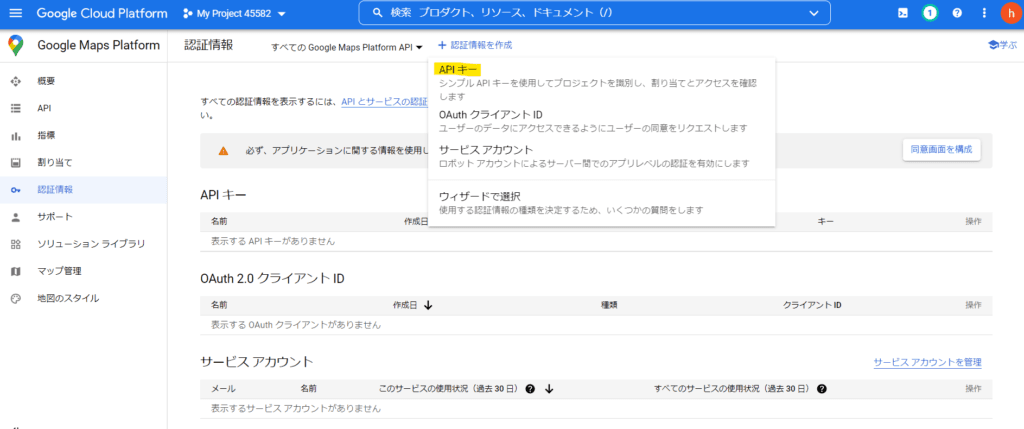Image resolution: width=1024 pixels, height=429 pixels.
Task: Click help icon beside すべてのサービスの使用状況
Action: (822, 389)
